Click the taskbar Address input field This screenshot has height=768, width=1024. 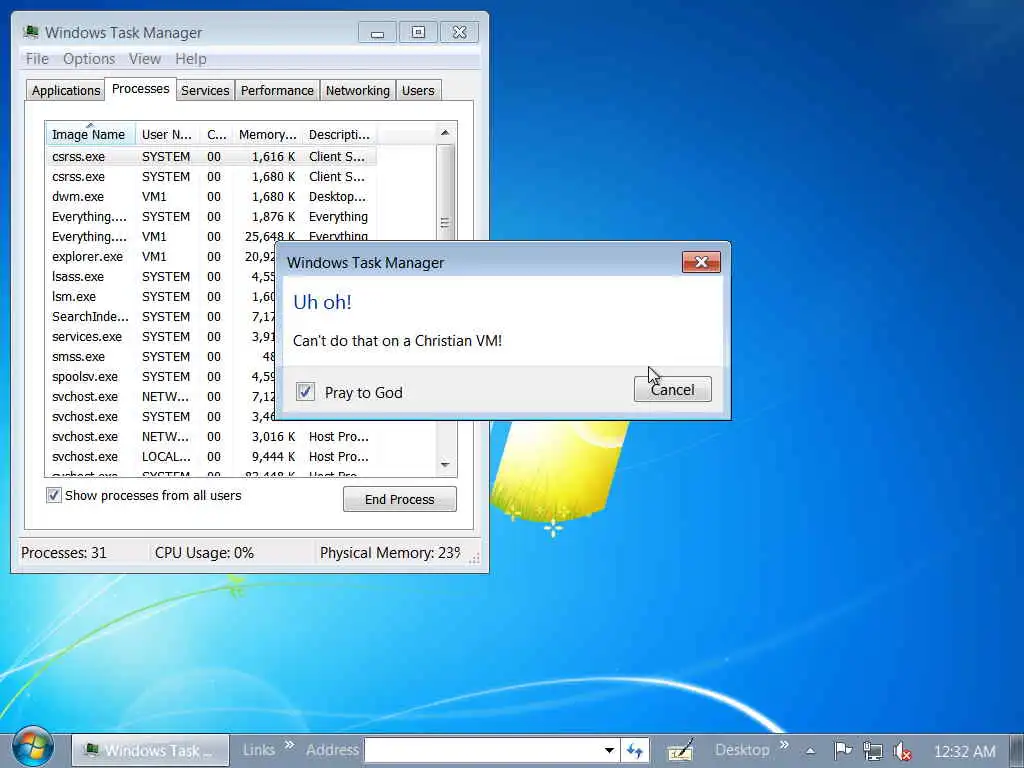tap(483, 750)
